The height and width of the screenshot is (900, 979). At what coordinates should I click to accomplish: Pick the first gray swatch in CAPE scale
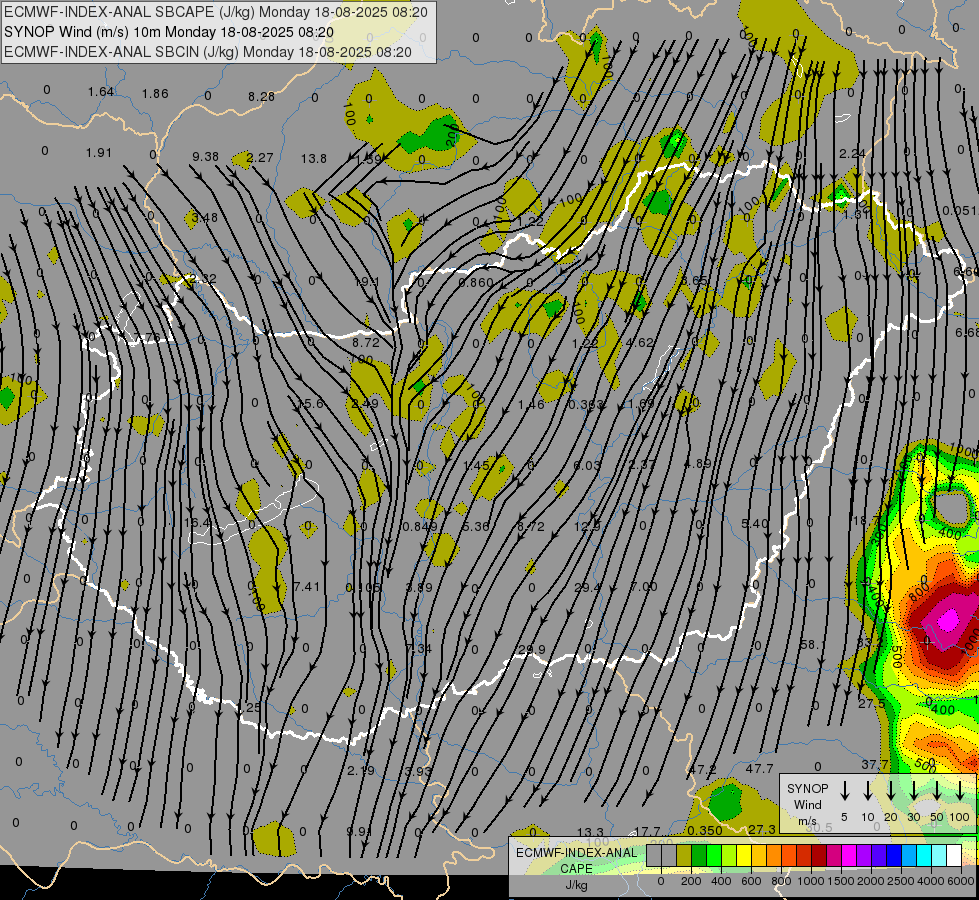click(x=654, y=855)
